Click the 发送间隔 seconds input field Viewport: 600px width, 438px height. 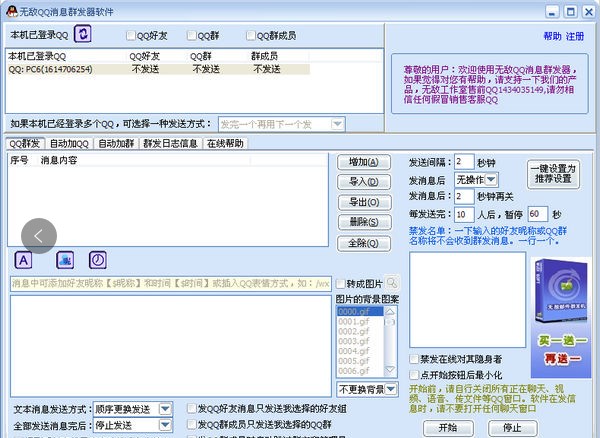coord(464,161)
